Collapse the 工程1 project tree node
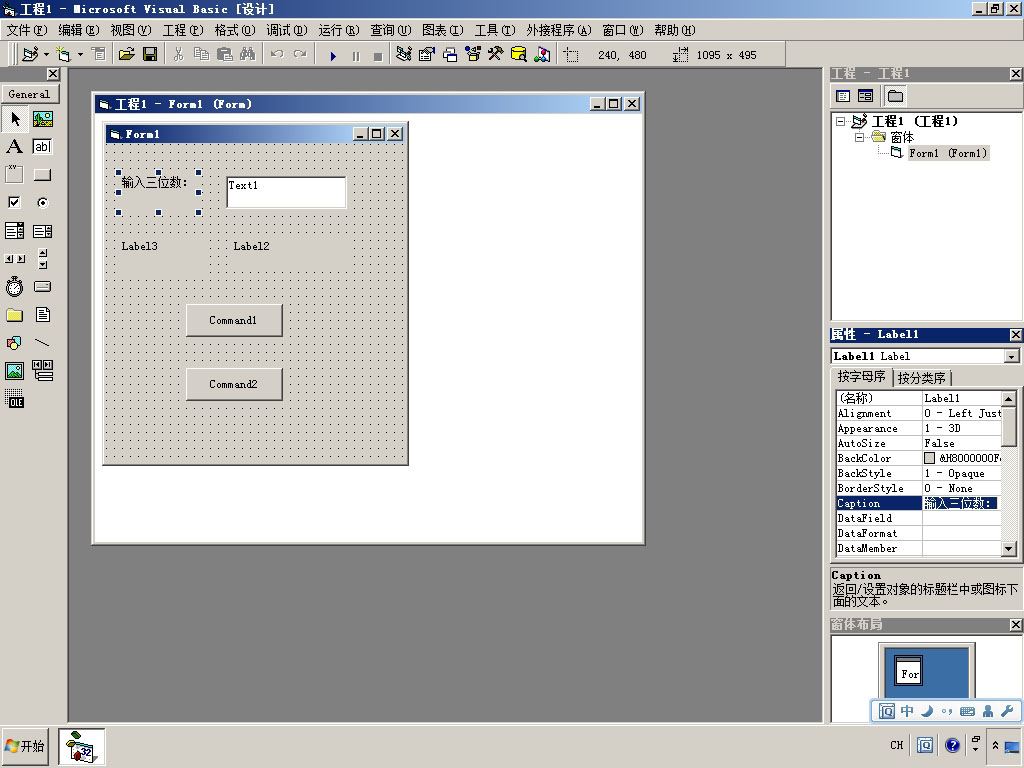Viewport: 1024px width, 768px height. 841,121
